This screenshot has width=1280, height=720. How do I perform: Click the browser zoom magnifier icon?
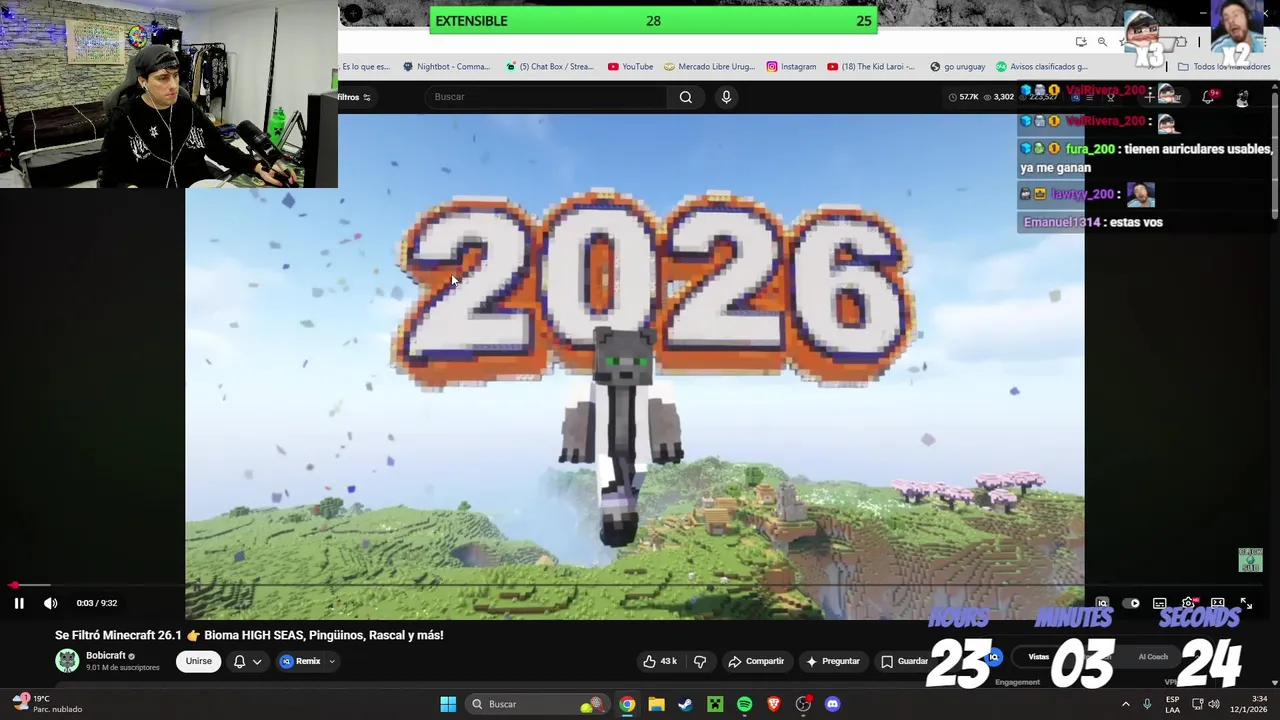coord(1102,42)
